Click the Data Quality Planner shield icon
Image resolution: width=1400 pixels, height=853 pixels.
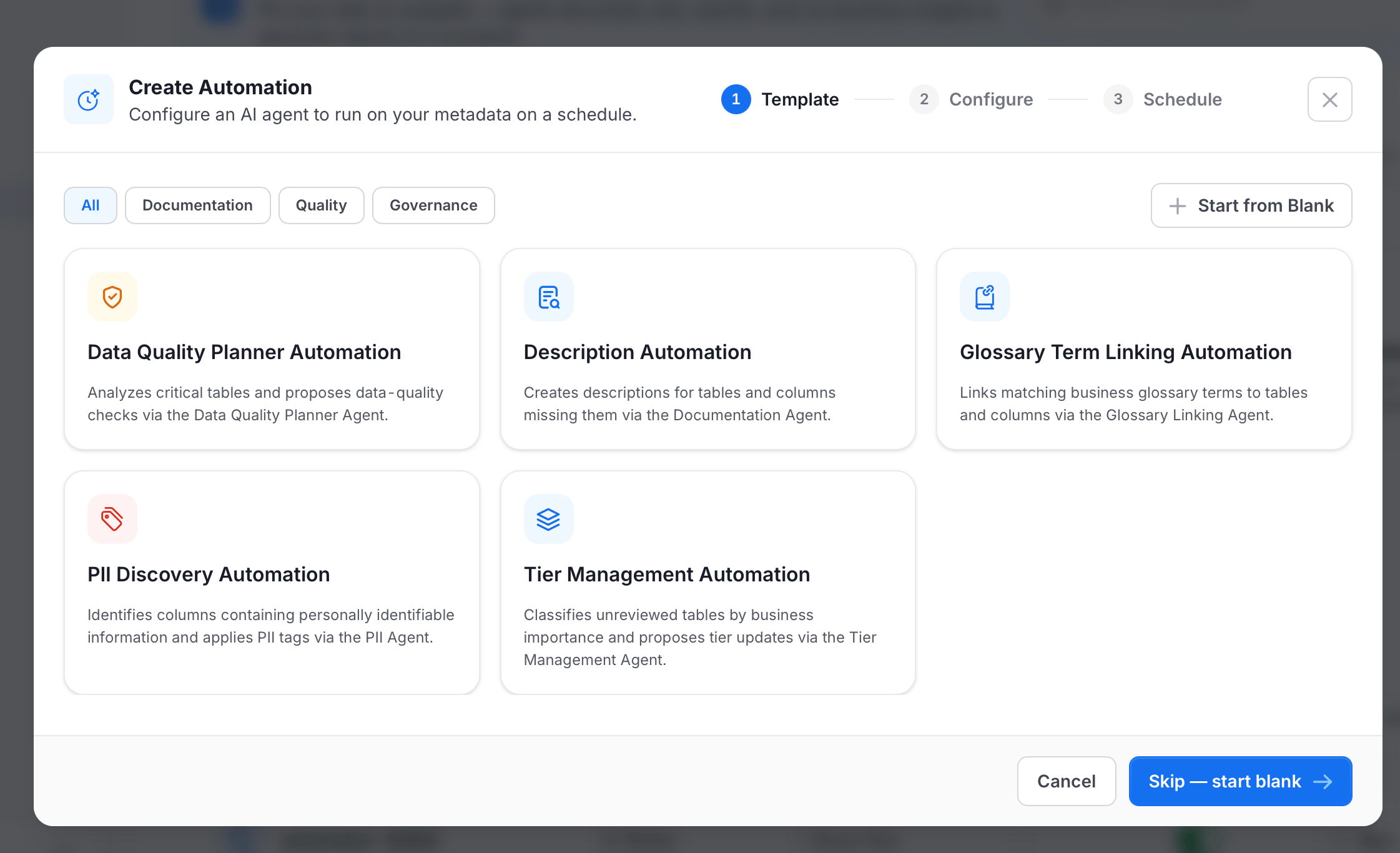pos(112,297)
